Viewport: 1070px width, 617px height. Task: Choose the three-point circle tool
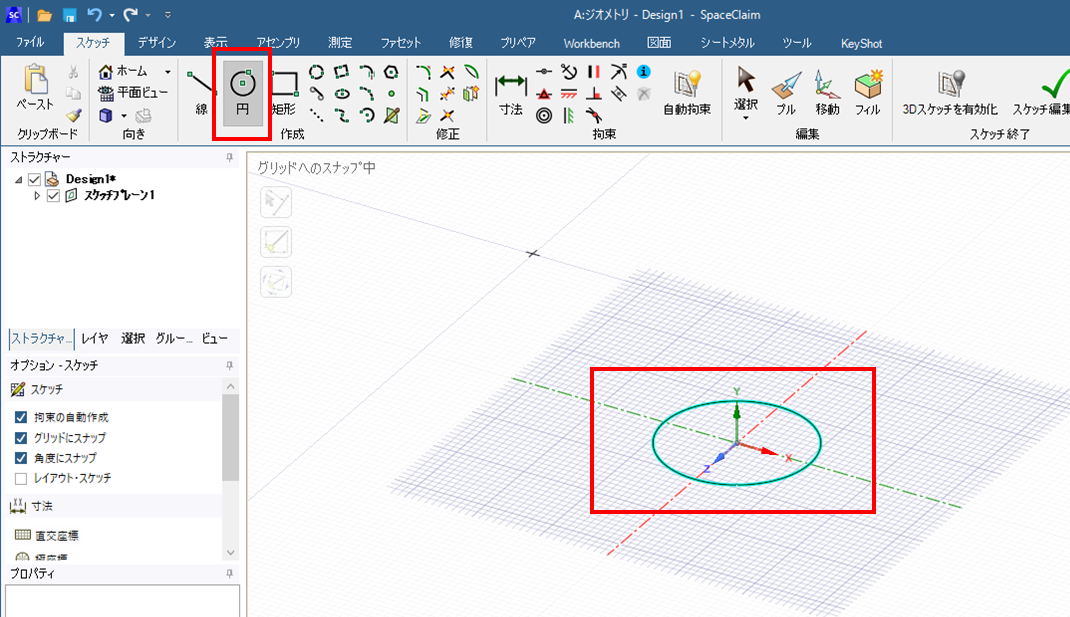(x=316, y=72)
